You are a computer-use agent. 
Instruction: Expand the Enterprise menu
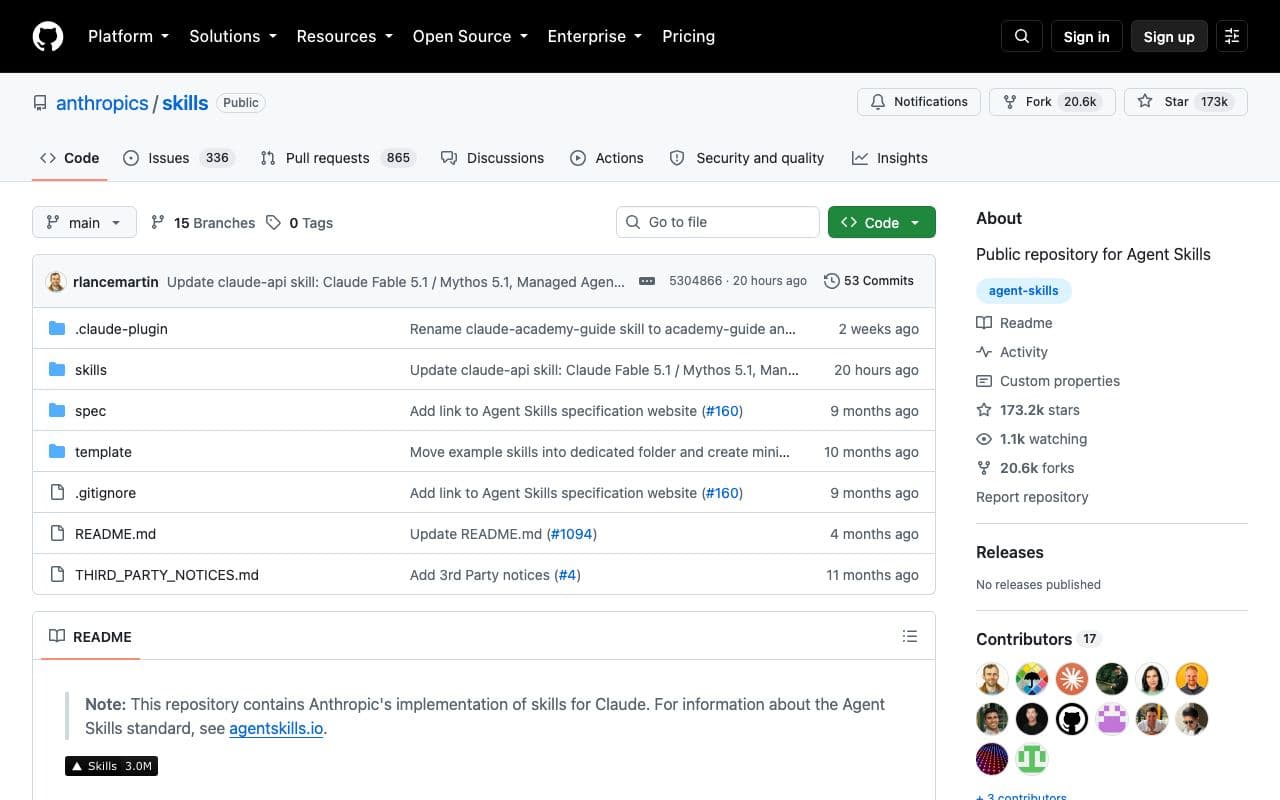click(x=595, y=36)
